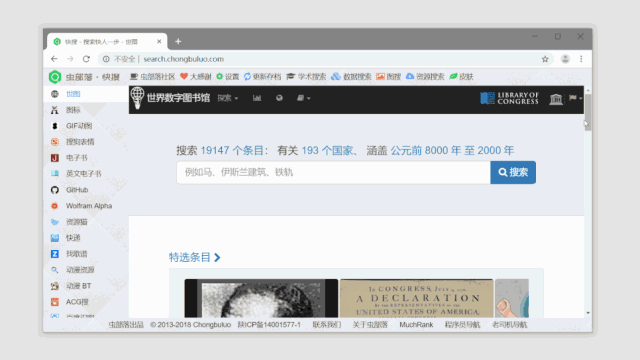Focus the library search input field
The image size is (640, 360).
(x=333, y=172)
